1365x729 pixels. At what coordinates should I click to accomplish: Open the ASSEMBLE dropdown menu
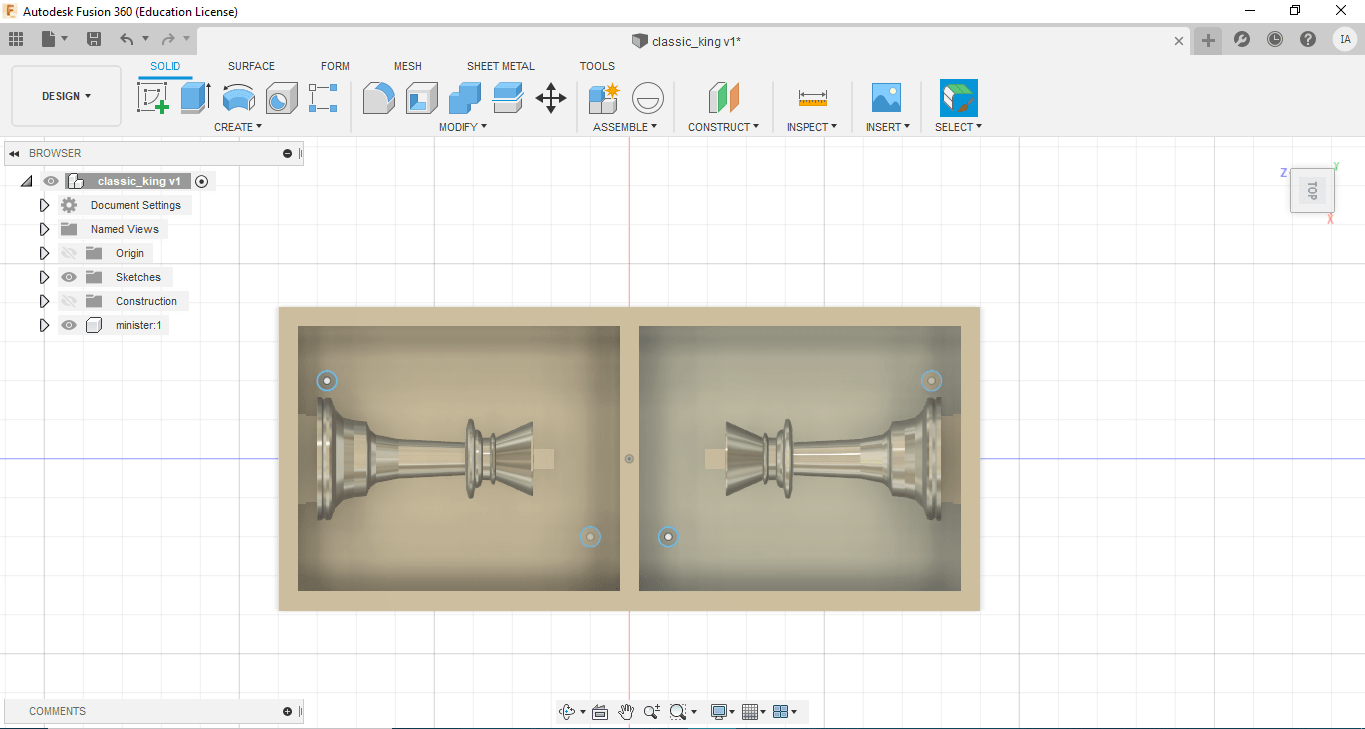tap(625, 127)
